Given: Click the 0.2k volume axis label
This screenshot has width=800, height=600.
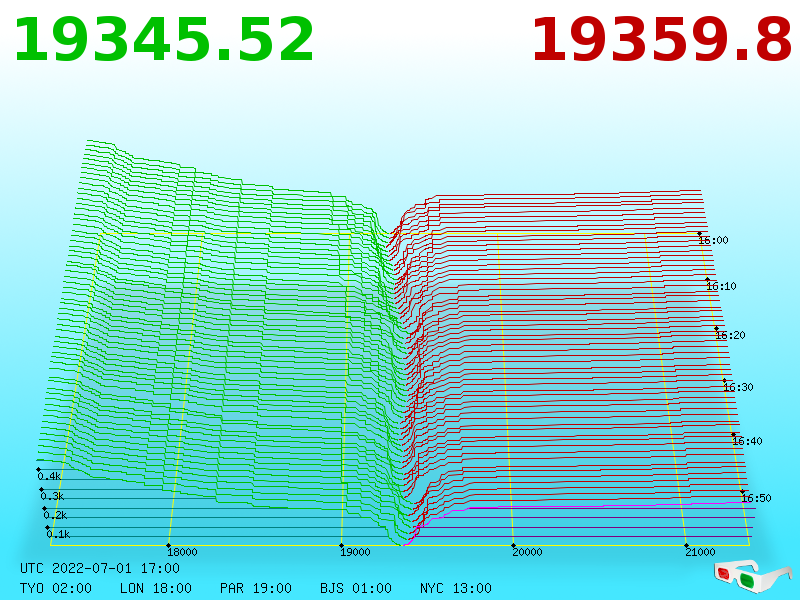Looking at the screenshot, I should (55, 515).
